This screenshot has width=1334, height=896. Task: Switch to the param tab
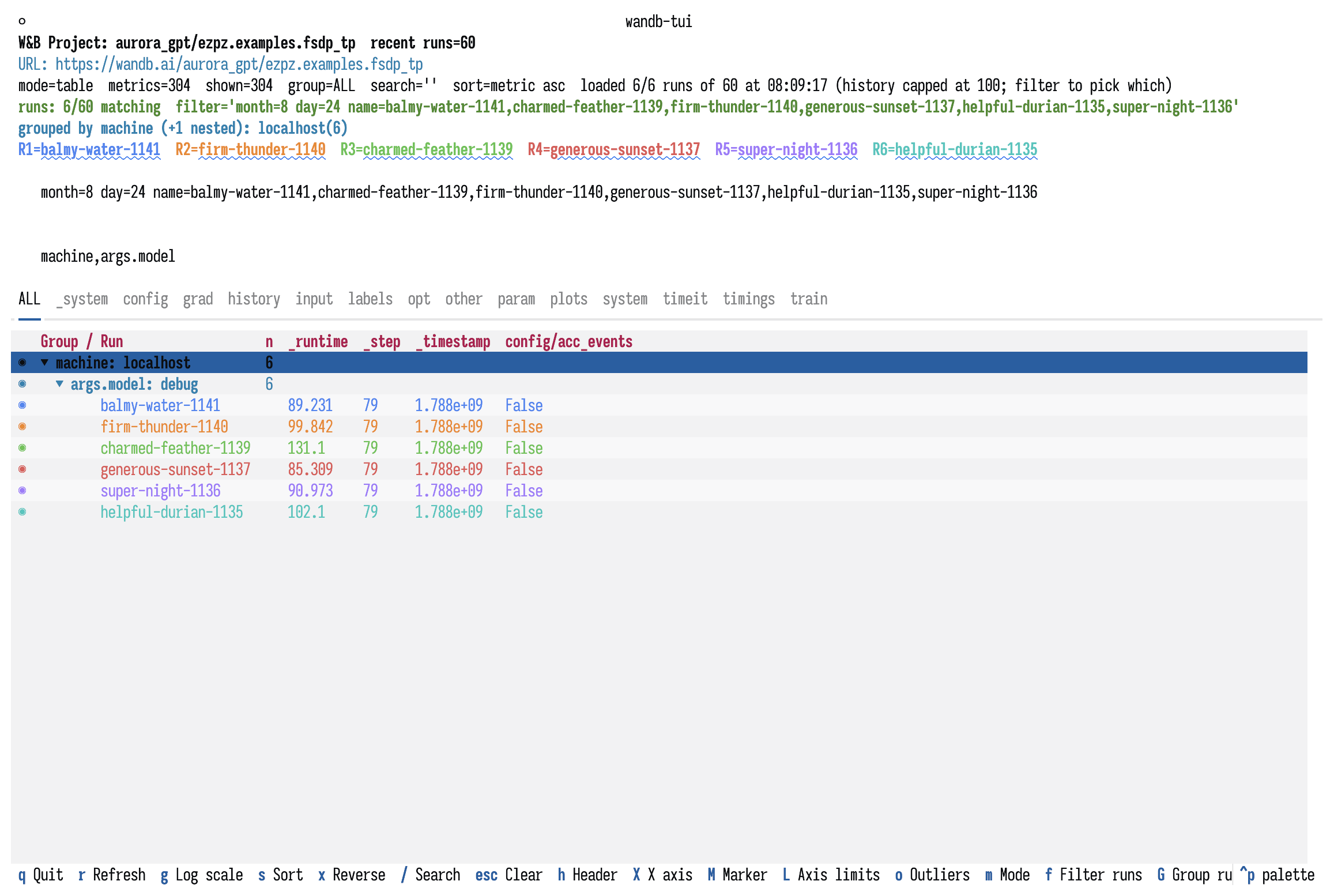coord(516,299)
